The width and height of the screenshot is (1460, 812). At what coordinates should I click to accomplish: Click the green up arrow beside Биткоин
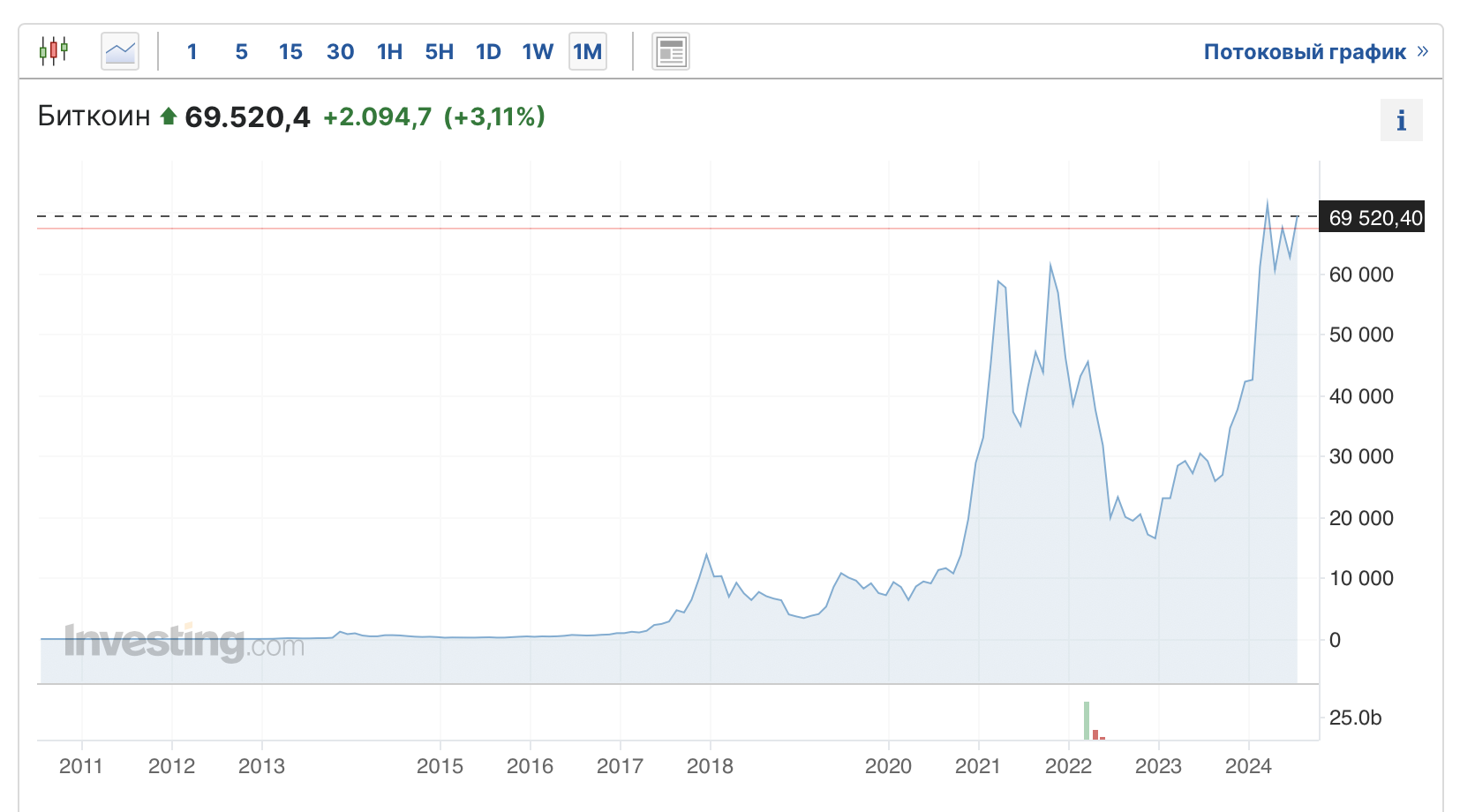coord(169,116)
